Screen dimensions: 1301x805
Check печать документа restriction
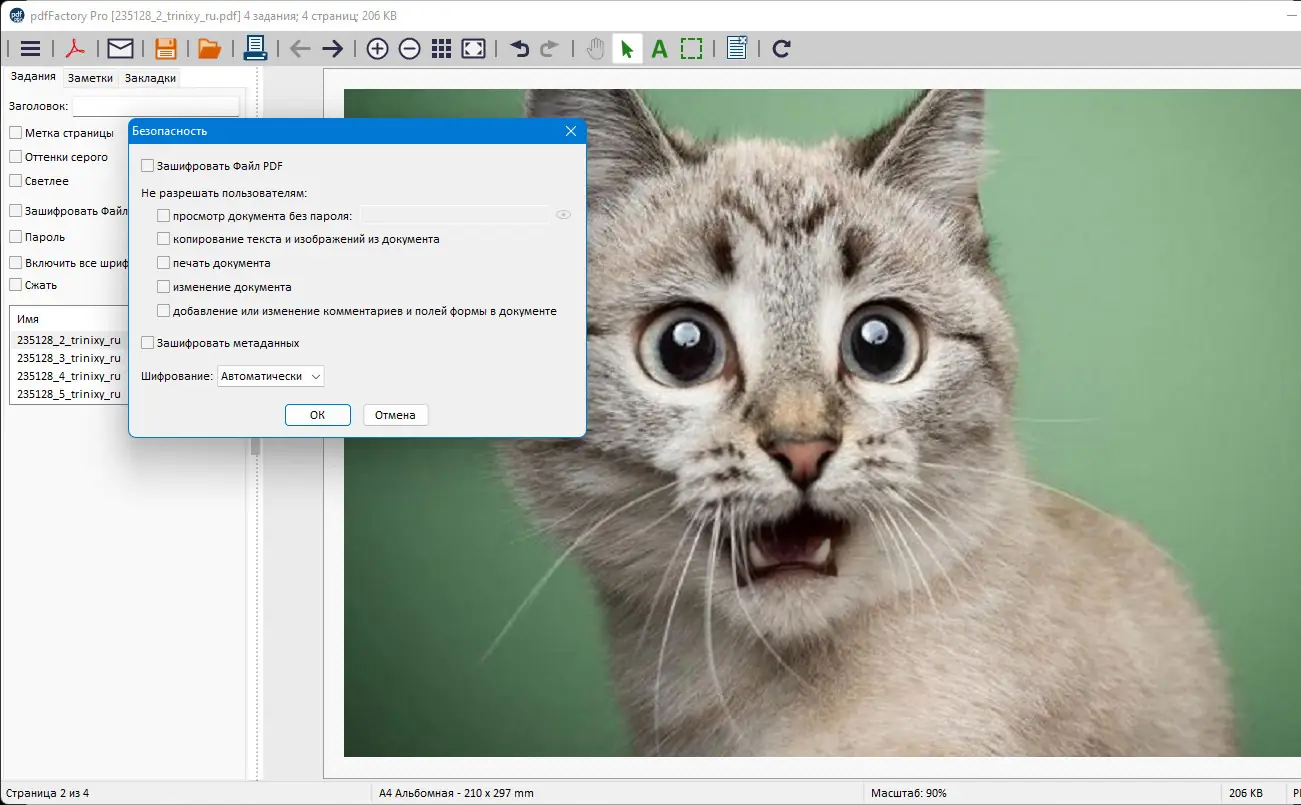[164, 263]
